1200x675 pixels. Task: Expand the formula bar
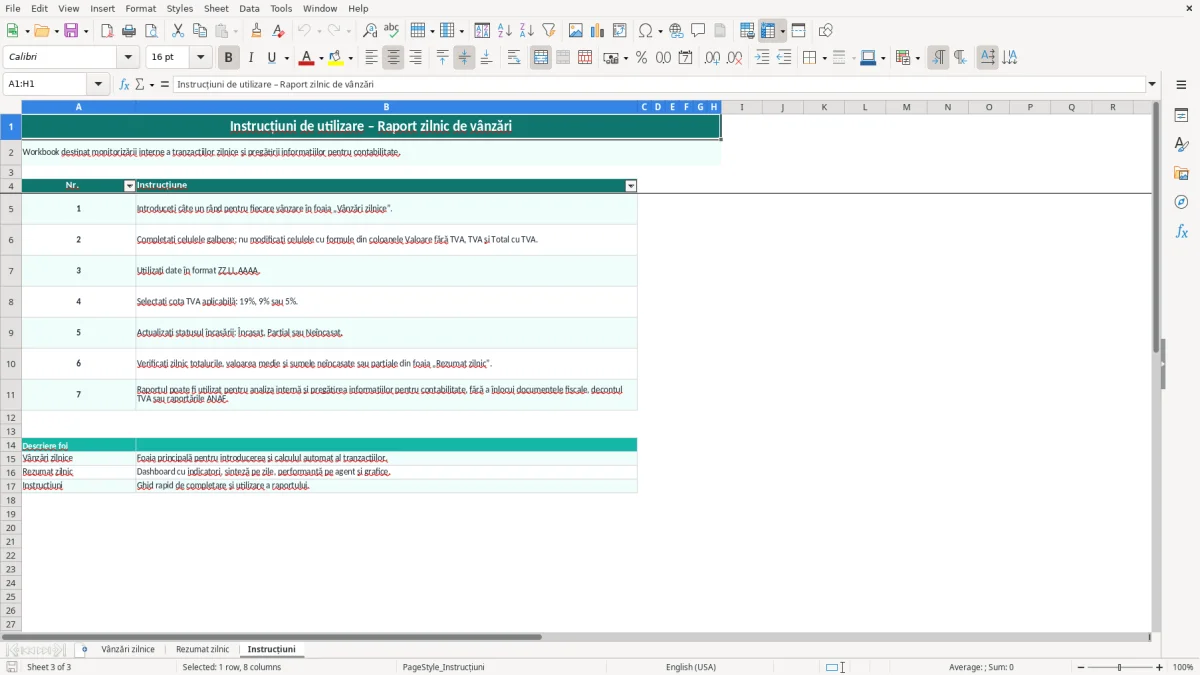(x=1153, y=85)
